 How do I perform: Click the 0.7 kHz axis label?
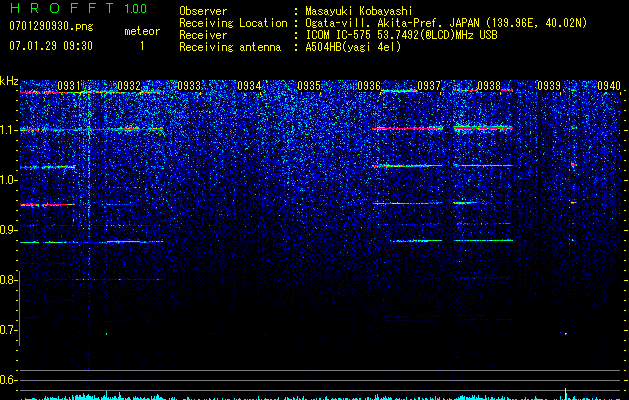(9, 330)
